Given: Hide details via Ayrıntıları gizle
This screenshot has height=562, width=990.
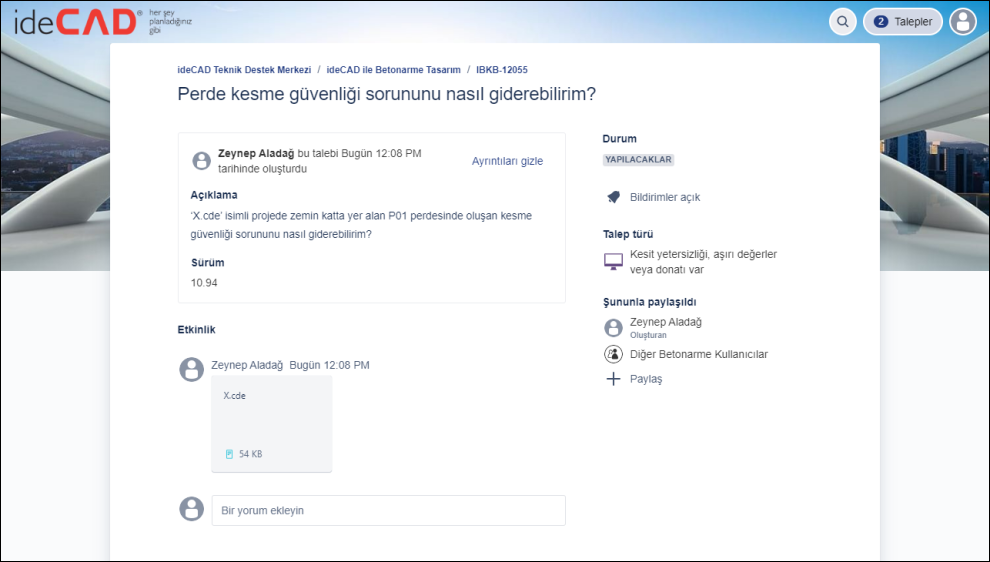Looking at the screenshot, I should click(507, 161).
